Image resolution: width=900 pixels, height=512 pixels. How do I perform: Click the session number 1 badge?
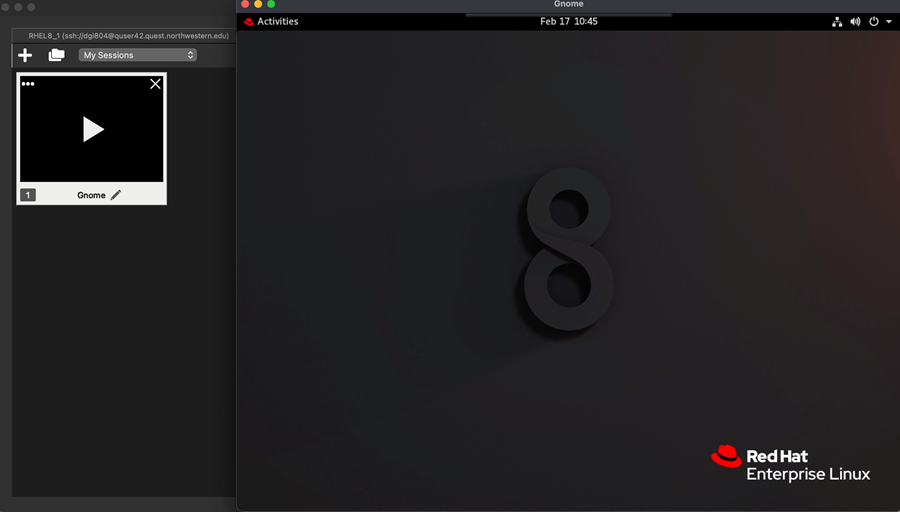coord(28,195)
